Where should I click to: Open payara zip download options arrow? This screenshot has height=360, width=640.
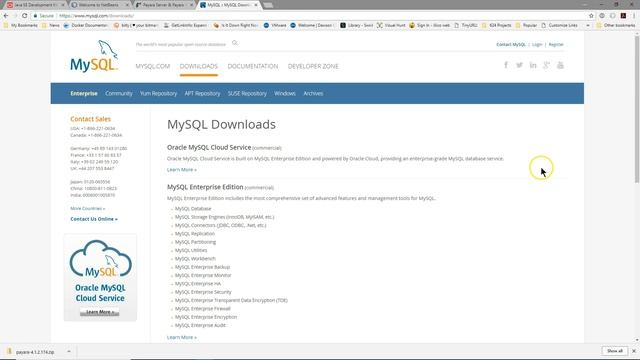point(69,351)
